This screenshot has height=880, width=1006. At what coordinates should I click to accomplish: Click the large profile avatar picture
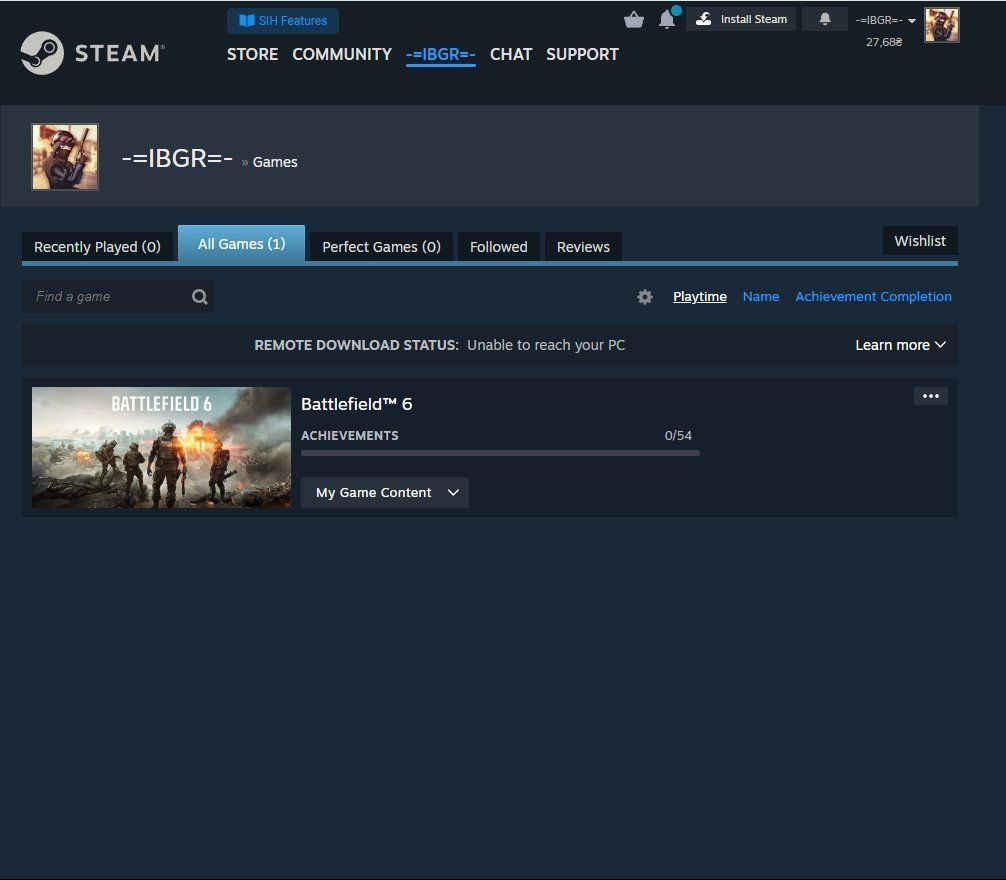click(65, 157)
